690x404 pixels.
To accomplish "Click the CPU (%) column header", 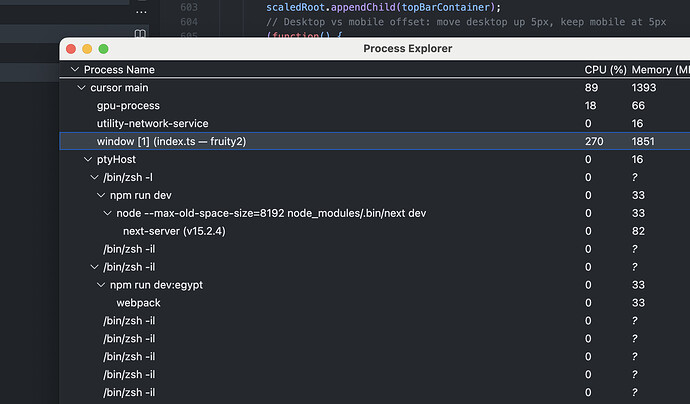I will pyautogui.click(x=604, y=70).
